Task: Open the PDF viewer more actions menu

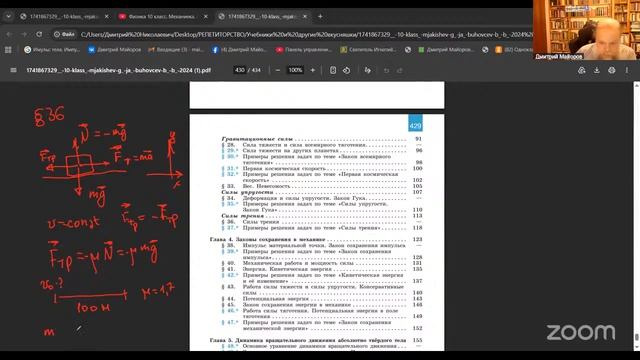Action: coord(627,70)
